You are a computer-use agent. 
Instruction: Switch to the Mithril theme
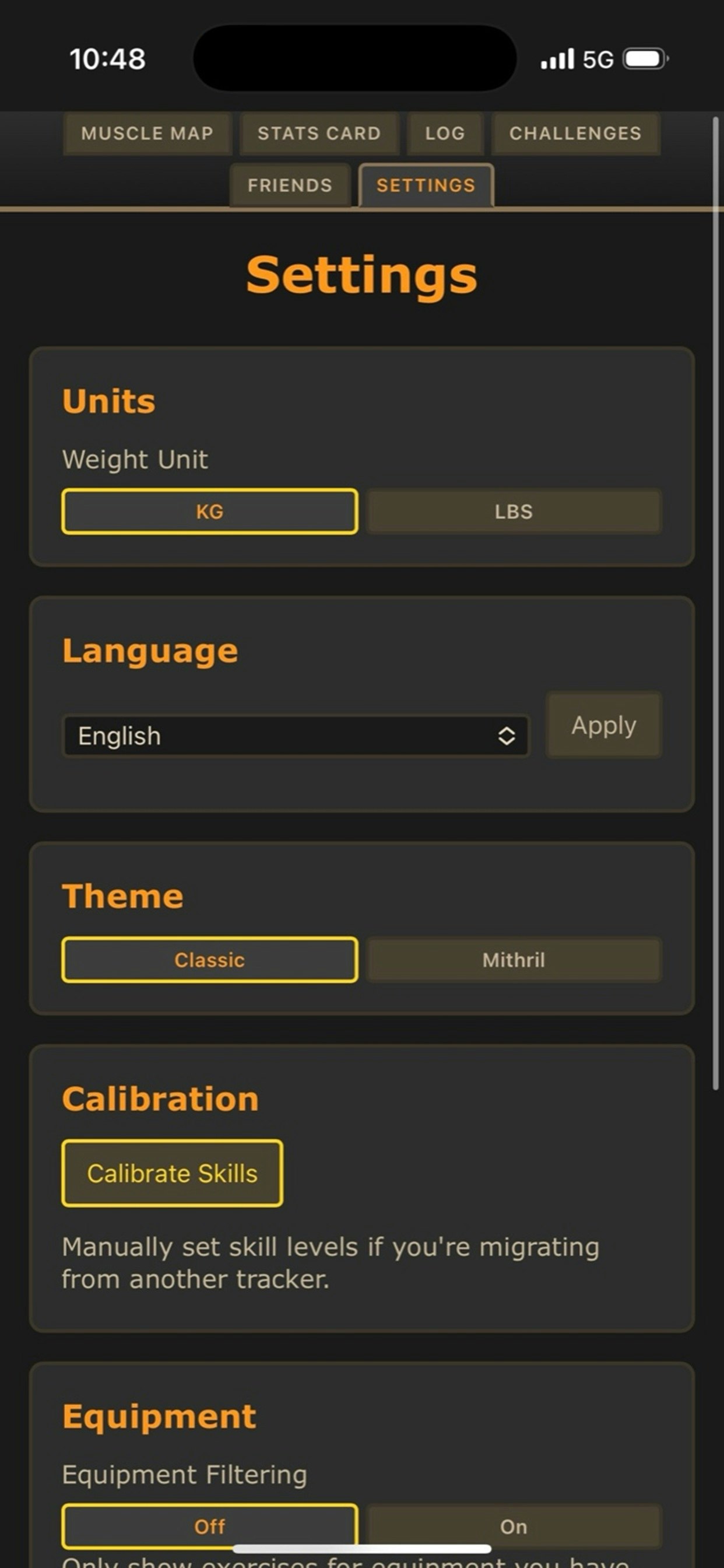514,960
